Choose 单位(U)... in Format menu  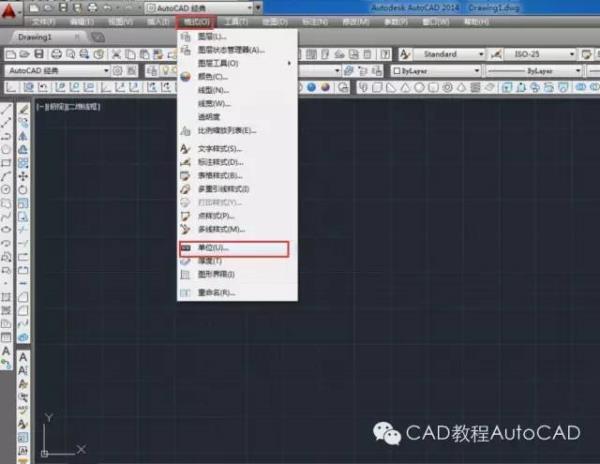(x=234, y=248)
